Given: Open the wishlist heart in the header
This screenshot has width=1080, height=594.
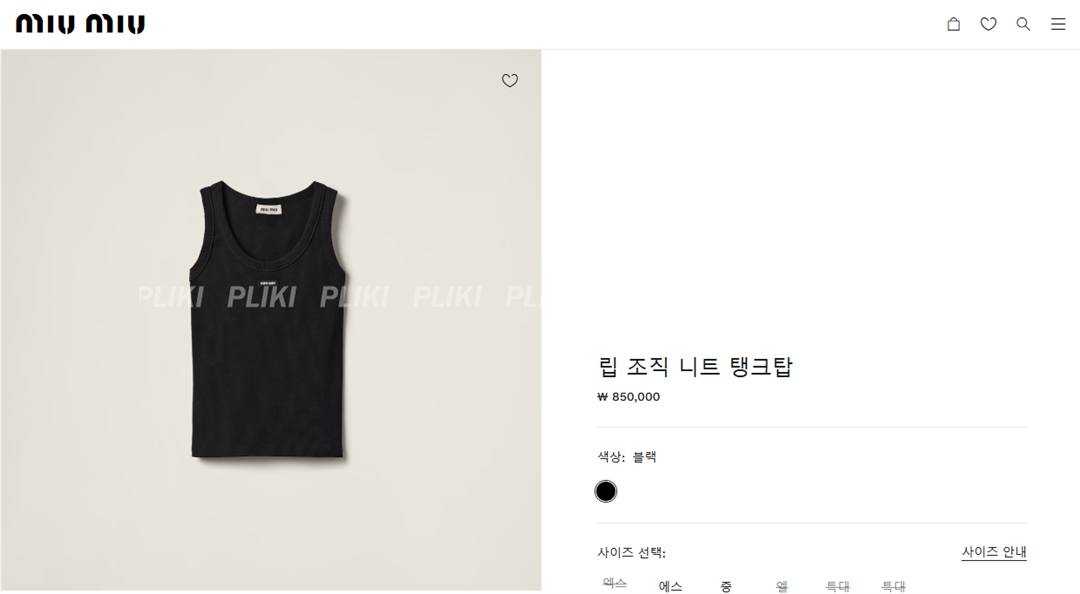Looking at the screenshot, I should 988,24.
